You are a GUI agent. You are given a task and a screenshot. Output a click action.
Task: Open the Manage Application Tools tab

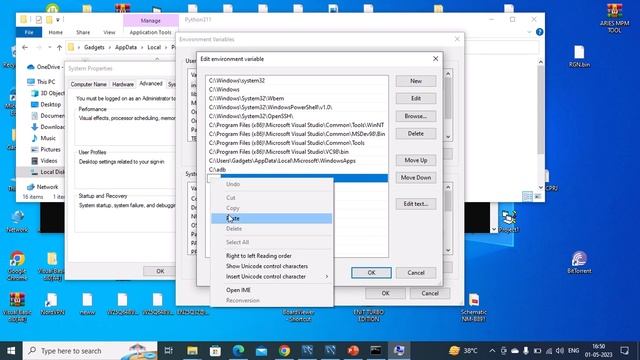(x=151, y=32)
